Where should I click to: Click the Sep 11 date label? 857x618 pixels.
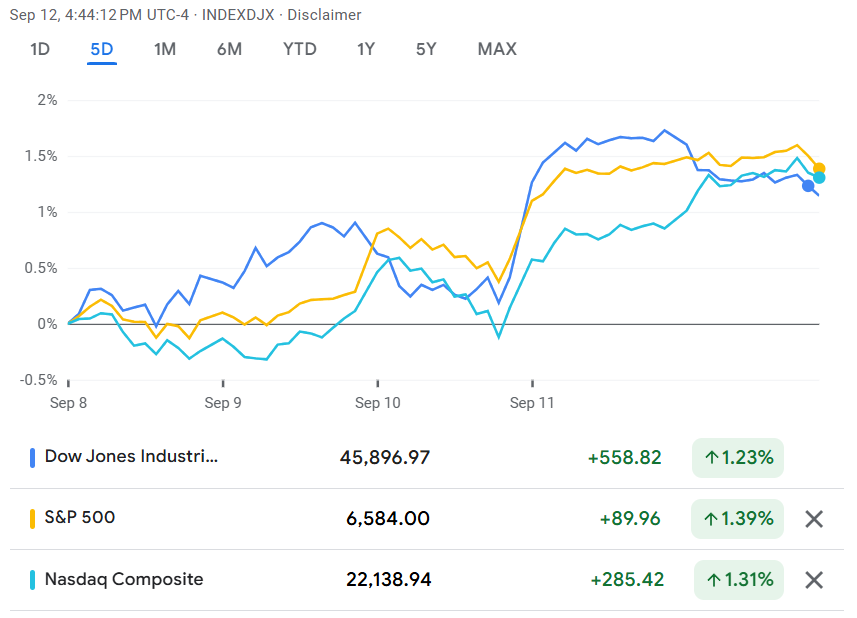tap(532, 403)
